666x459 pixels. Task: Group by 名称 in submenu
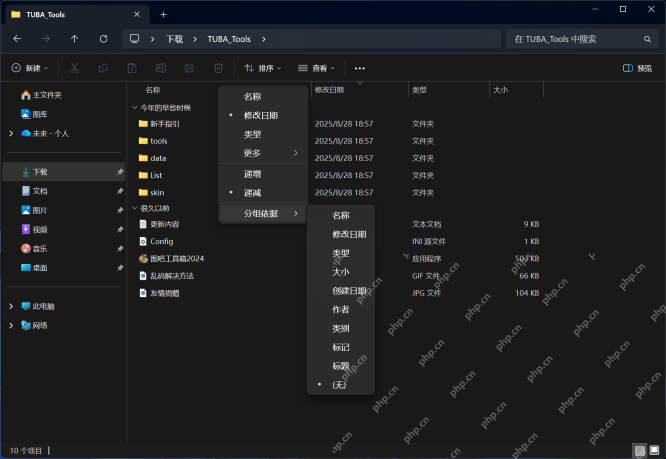click(x=341, y=216)
